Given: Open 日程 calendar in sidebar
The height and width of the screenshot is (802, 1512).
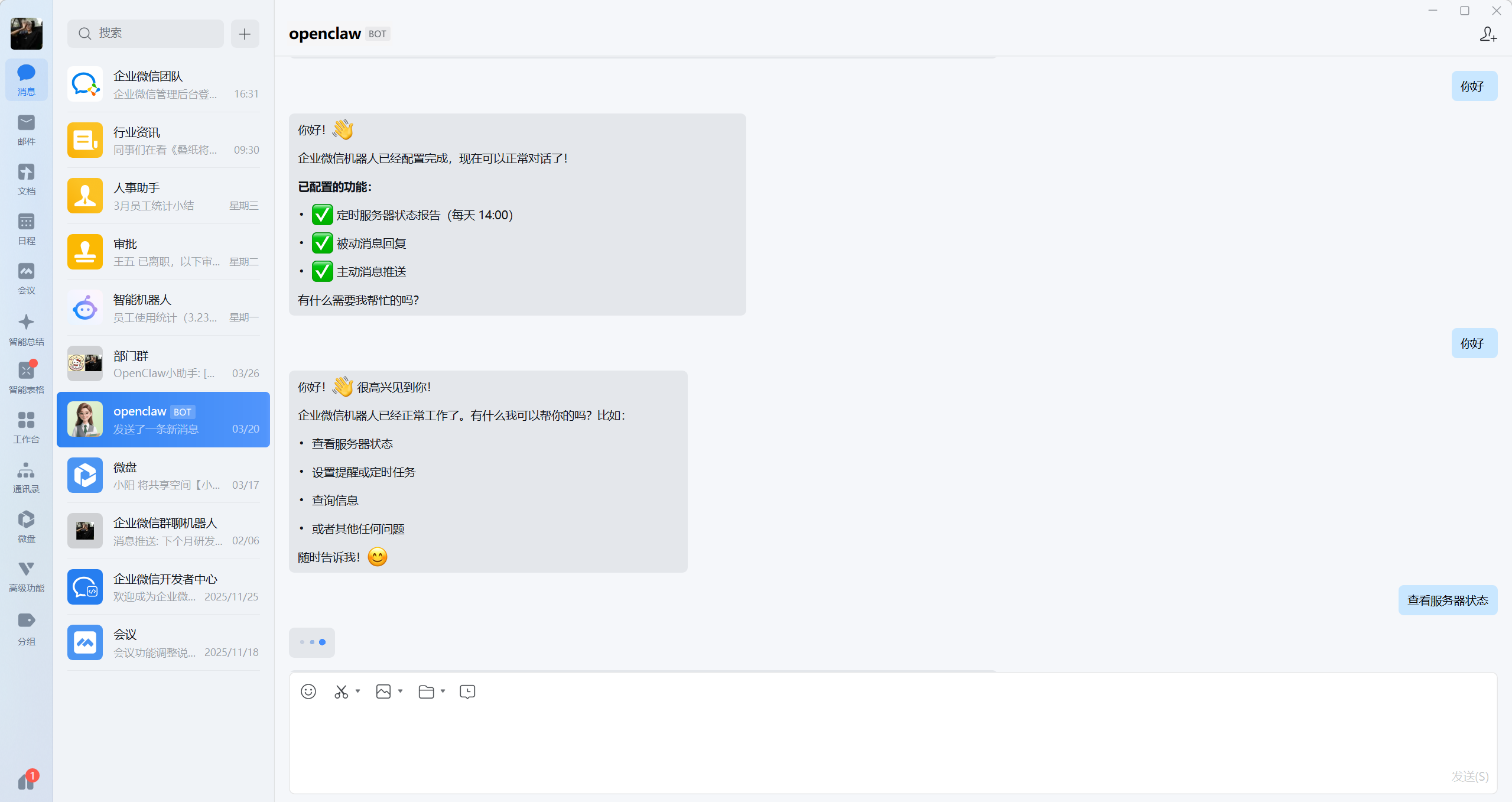Looking at the screenshot, I should coord(26,230).
